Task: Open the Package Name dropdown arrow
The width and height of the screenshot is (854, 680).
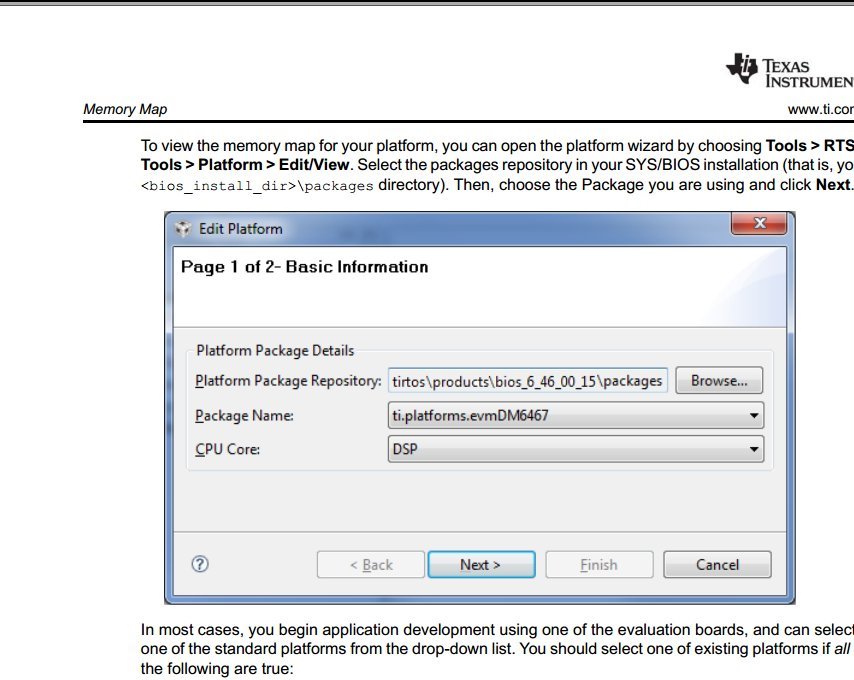Action: [x=754, y=415]
